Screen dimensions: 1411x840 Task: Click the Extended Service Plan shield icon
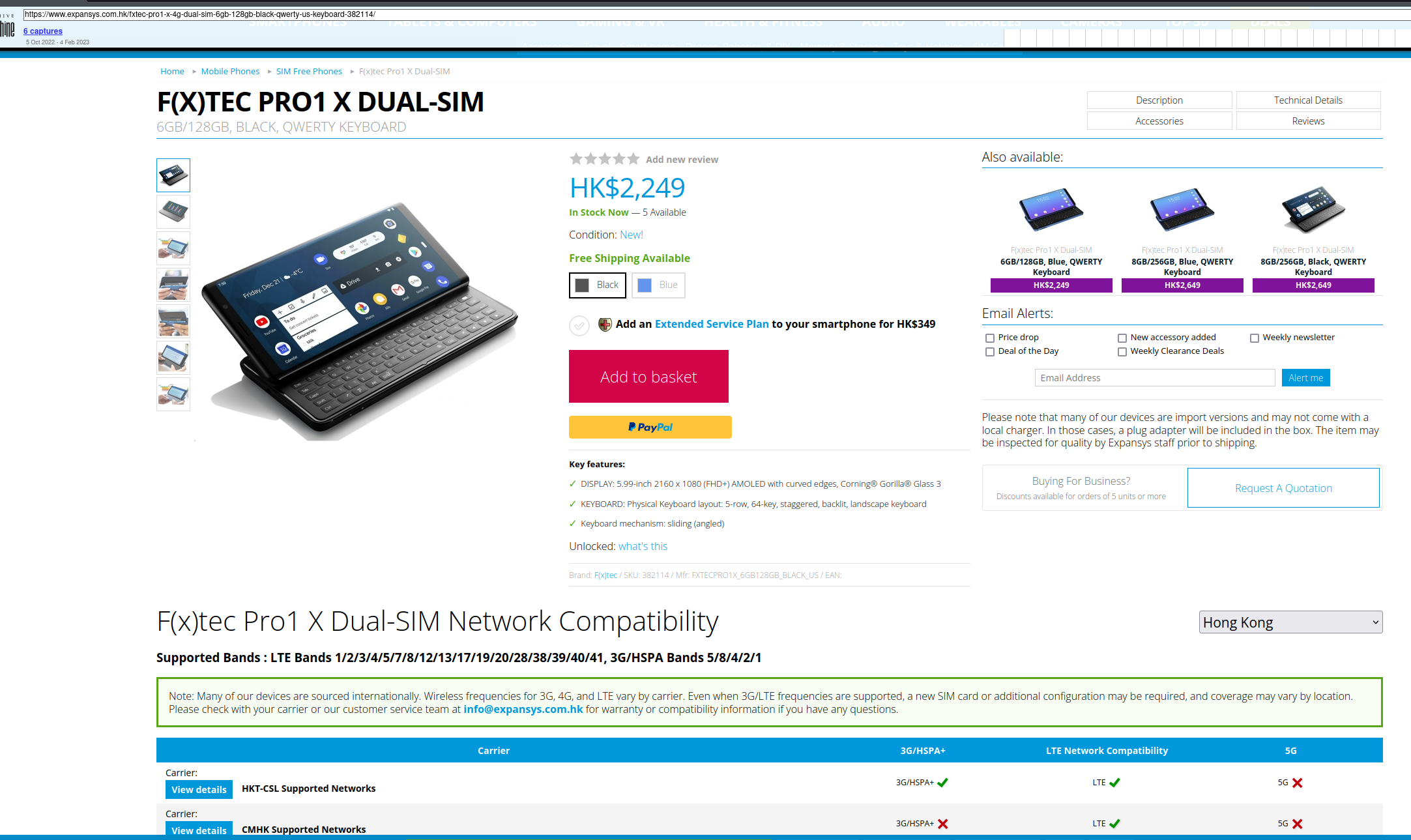click(x=605, y=324)
